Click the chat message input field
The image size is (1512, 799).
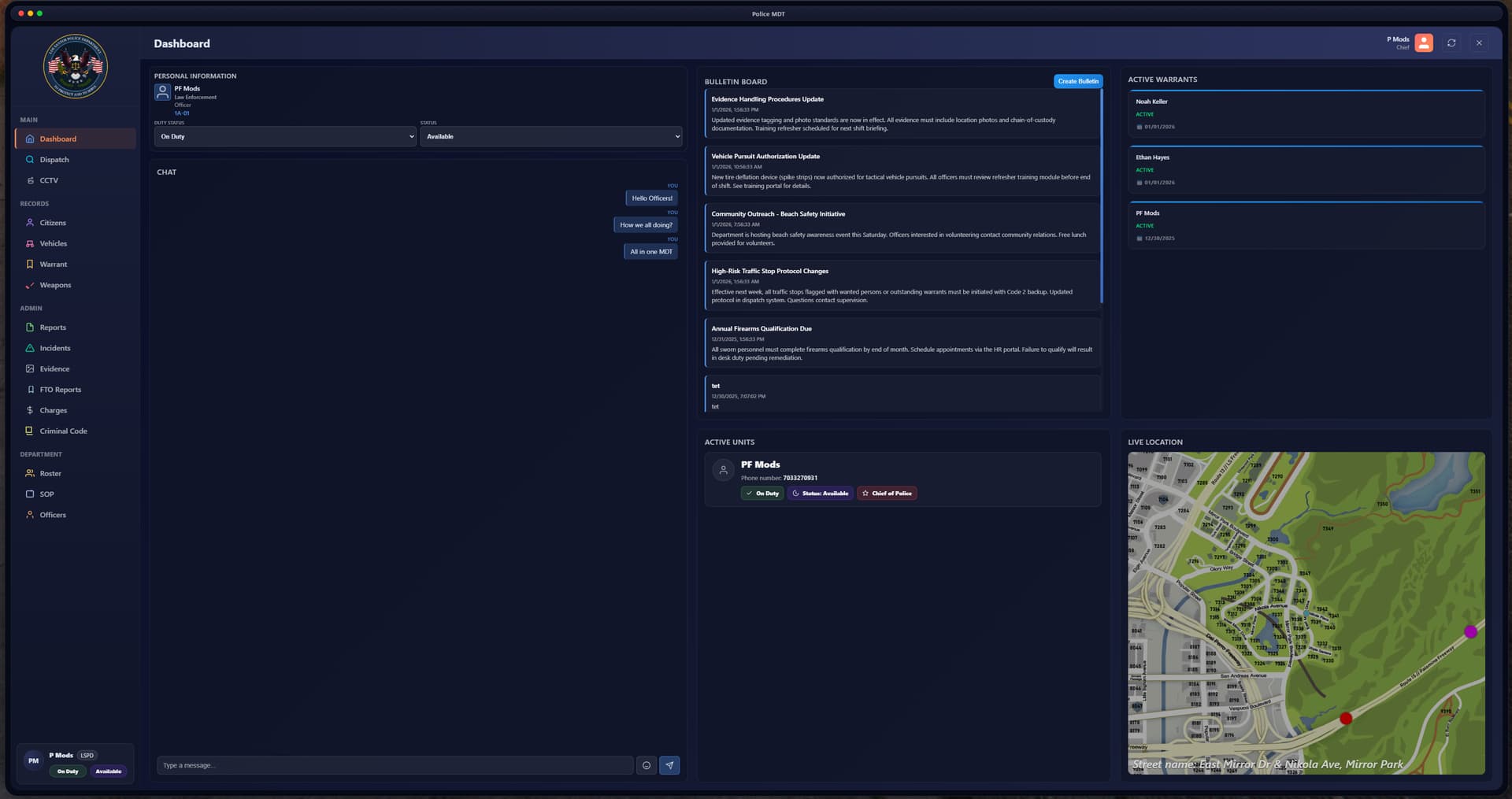tap(395, 765)
